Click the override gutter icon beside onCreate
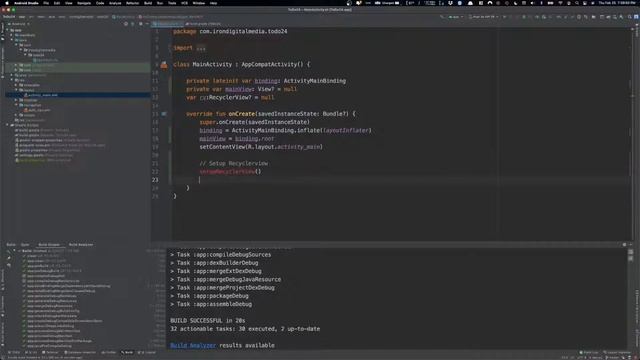This screenshot has width=640, height=360. 164,114
